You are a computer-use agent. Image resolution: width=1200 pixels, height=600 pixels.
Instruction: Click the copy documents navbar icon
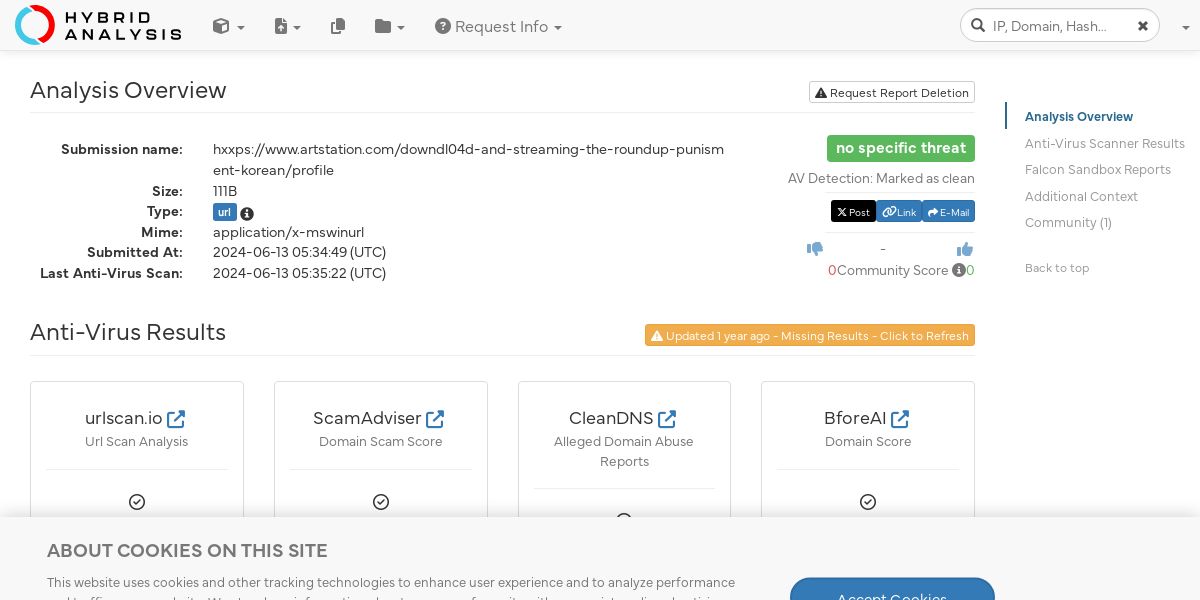coord(338,27)
